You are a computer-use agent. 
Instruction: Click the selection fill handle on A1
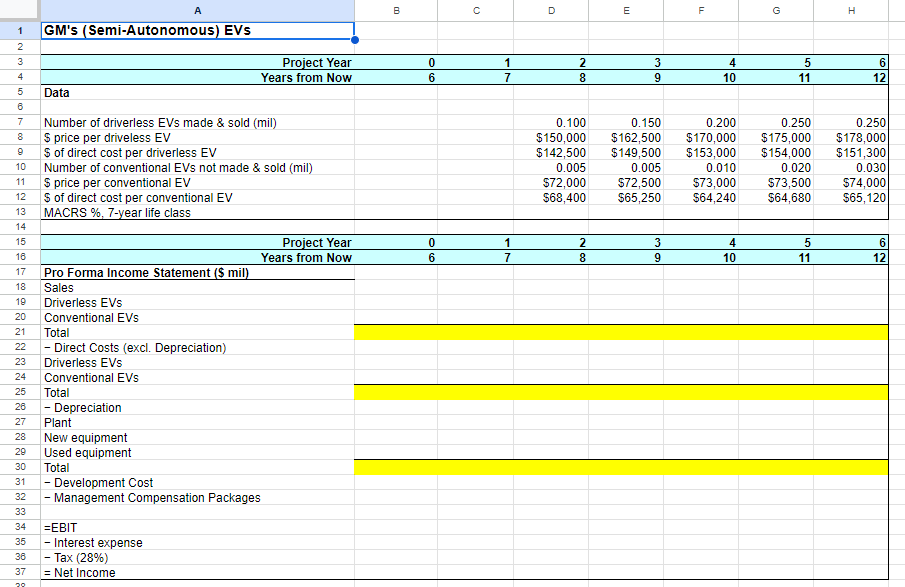click(354, 40)
